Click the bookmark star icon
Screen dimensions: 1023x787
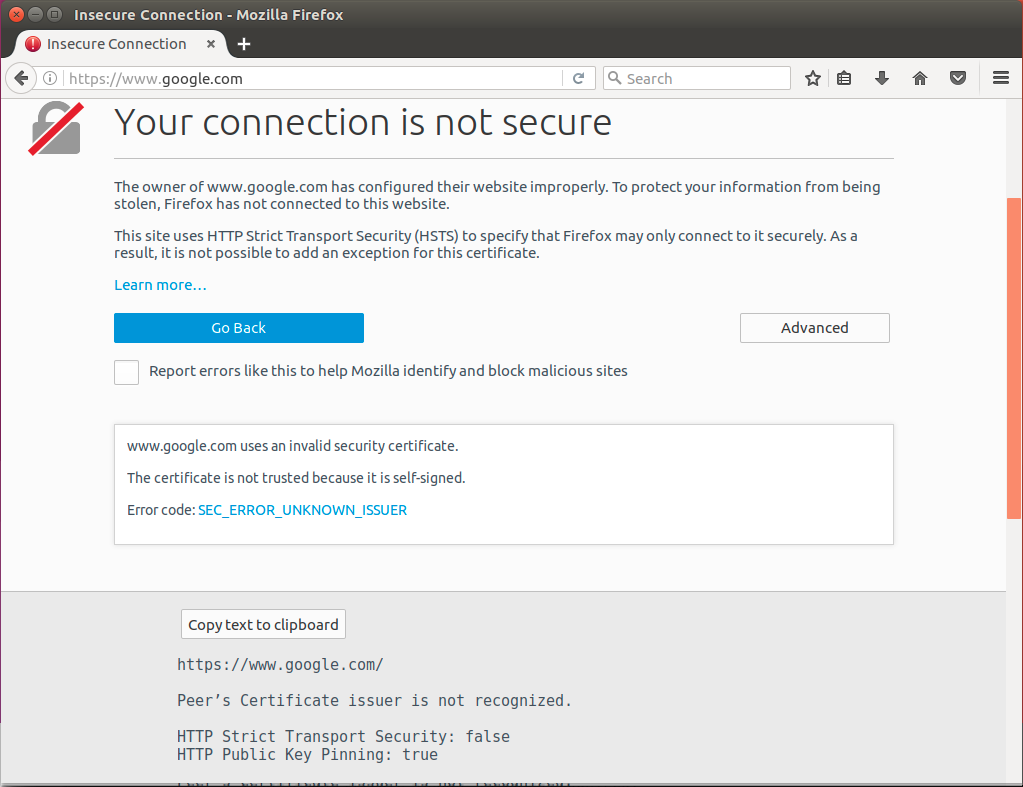(x=812, y=78)
